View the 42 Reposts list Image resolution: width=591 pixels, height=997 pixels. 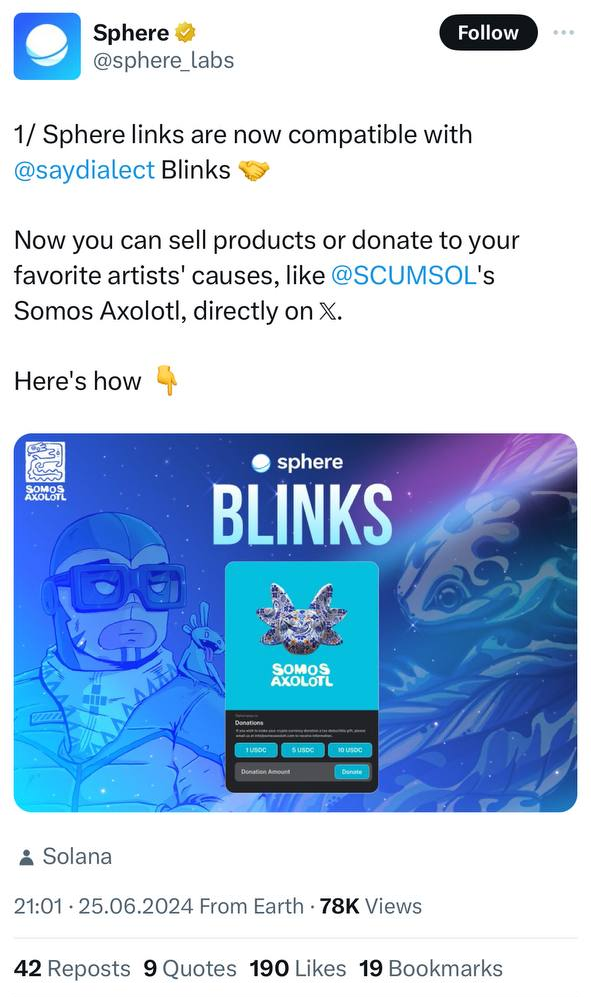tap(72, 968)
